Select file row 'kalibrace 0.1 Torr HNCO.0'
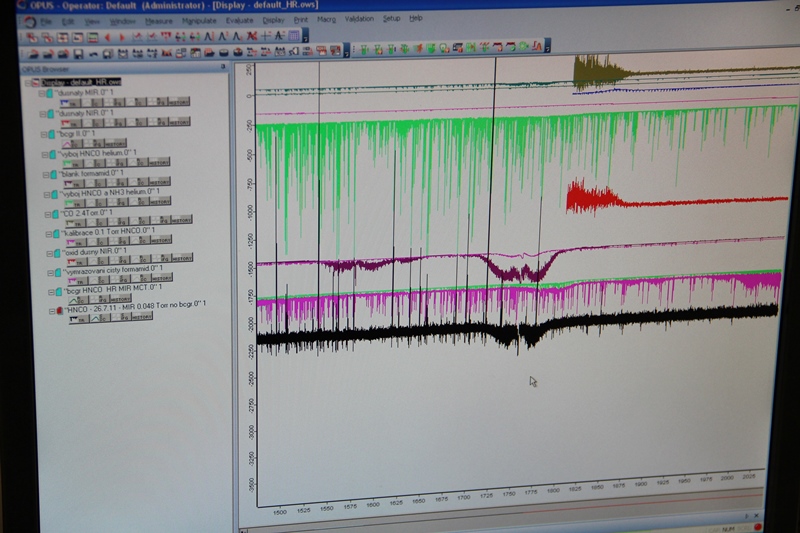Screen dimensions: 800x533 [x=108, y=232]
